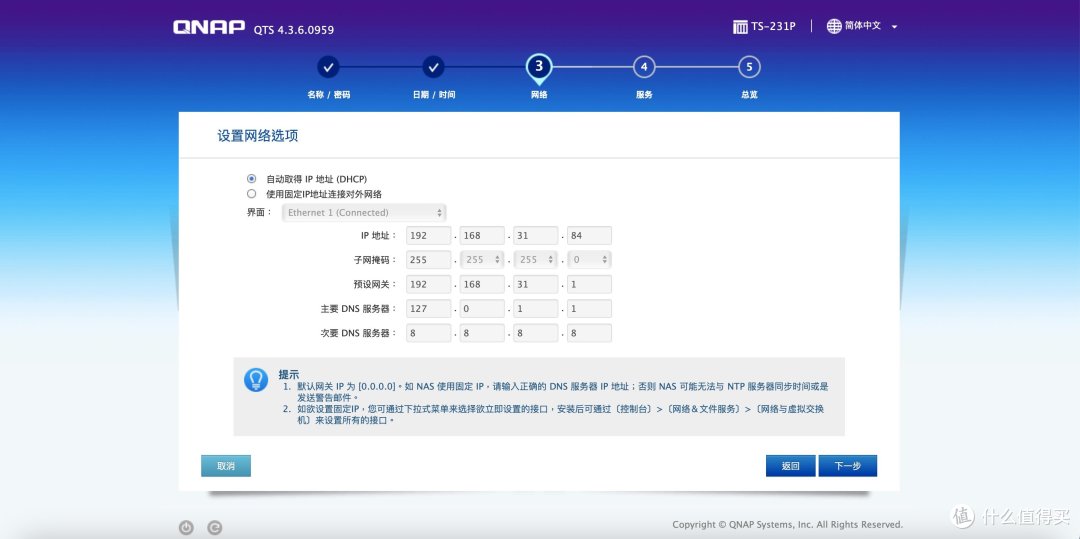Screen dimensions: 1080x539
Task: Click the 预设网关 second octet field 168
Action: (x=482, y=284)
